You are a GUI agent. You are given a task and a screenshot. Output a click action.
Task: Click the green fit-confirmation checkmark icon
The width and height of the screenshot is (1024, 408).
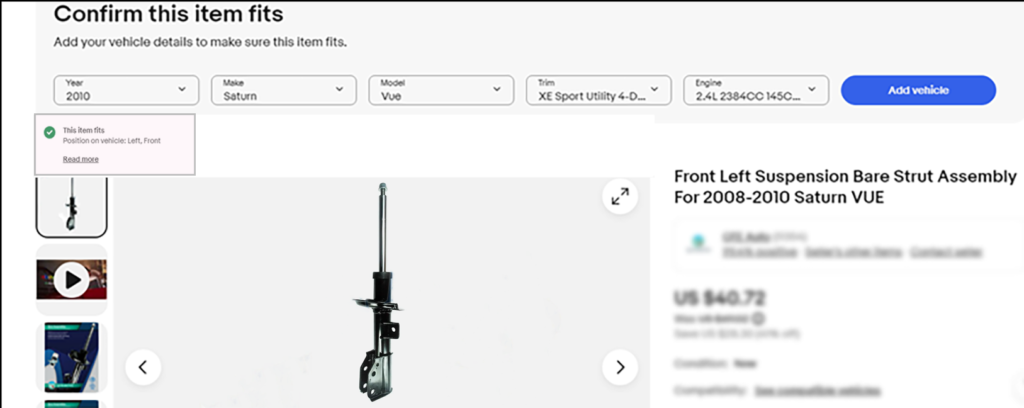(x=50, y=133)
